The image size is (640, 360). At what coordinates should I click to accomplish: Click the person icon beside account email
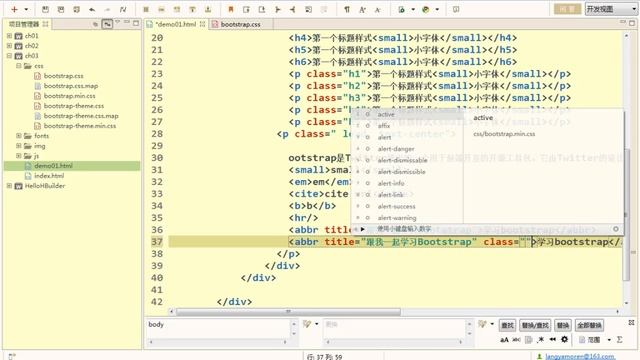540,356
